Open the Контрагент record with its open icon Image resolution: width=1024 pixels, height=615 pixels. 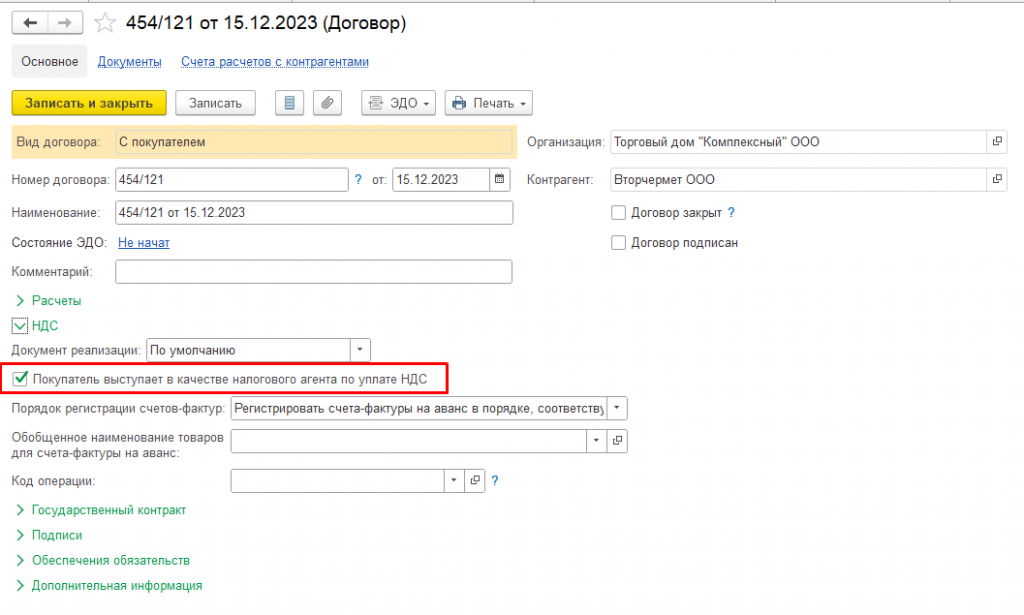(x=997, y=180)
